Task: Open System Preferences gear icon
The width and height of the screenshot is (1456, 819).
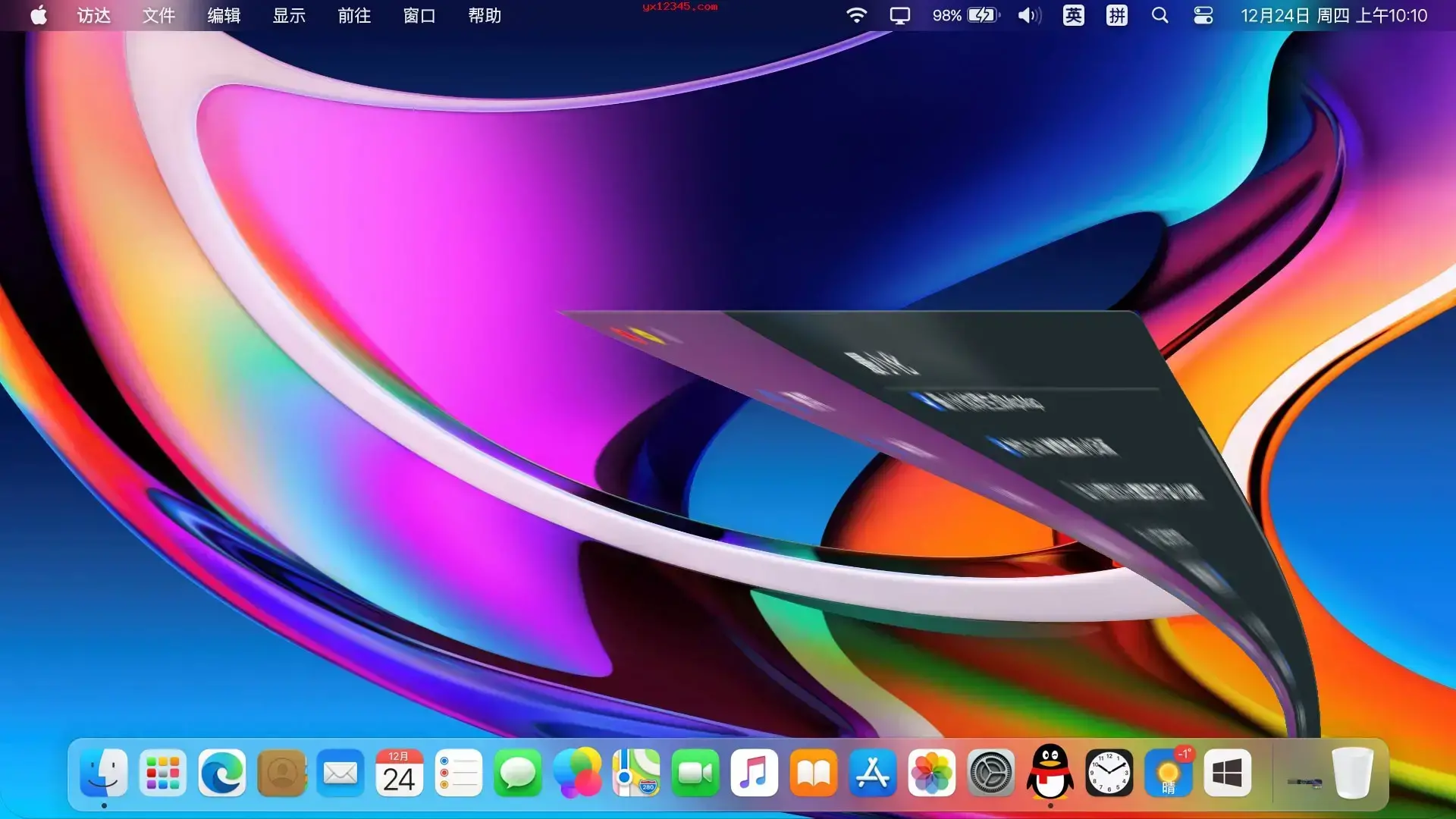Action: 991,773
